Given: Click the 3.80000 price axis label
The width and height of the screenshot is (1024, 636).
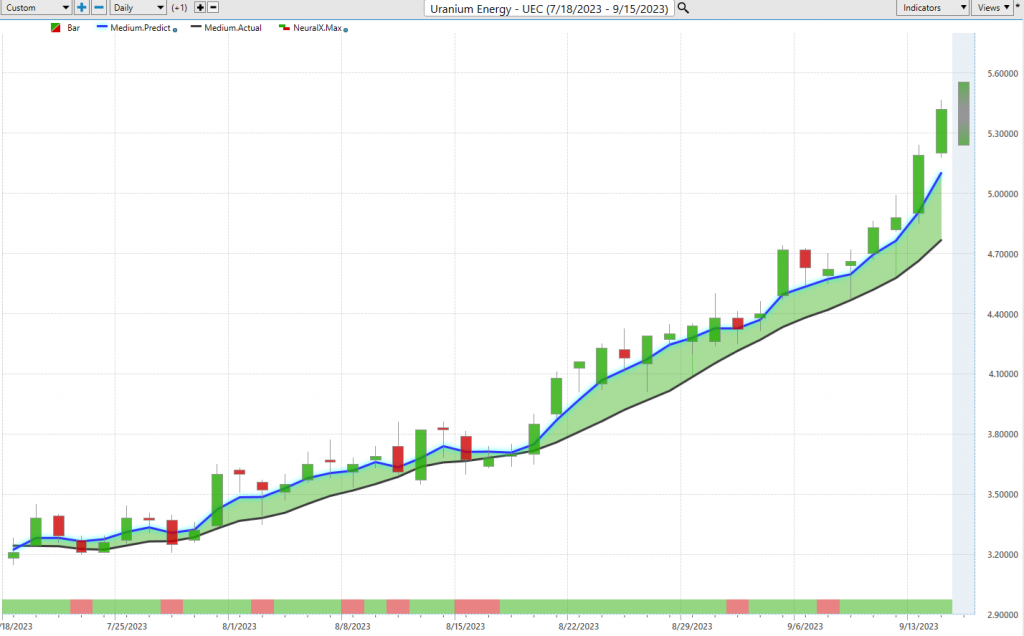Looking at the screenshot, I should [x=1002, y=434].
